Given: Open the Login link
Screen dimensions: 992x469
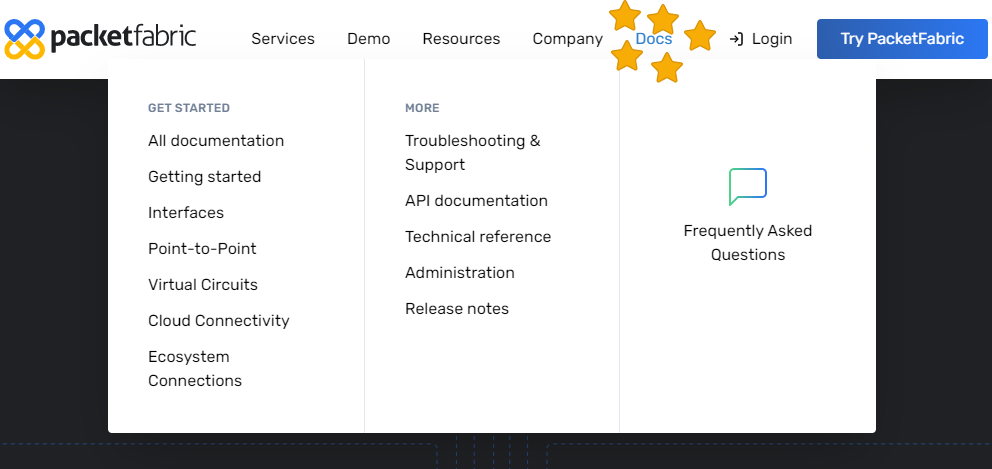Looking at the screenshot, I should click(x=771, y=39).
